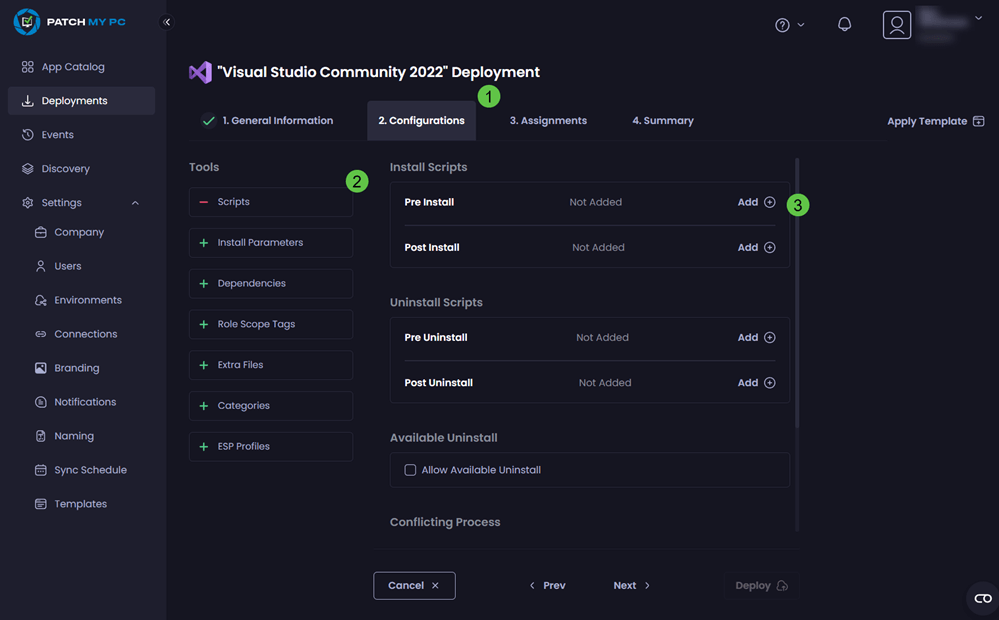
Task: Click the Cancel button
Action: pyautogui.click(x=414, y=586)
